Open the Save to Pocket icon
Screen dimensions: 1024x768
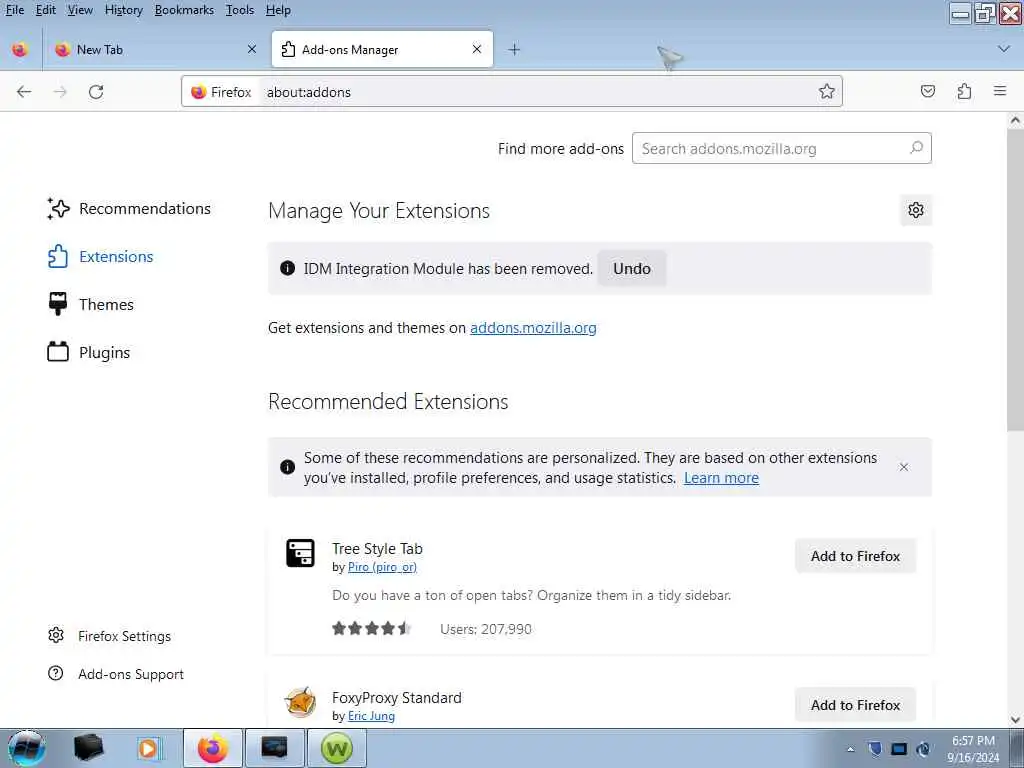pos(928,91)
